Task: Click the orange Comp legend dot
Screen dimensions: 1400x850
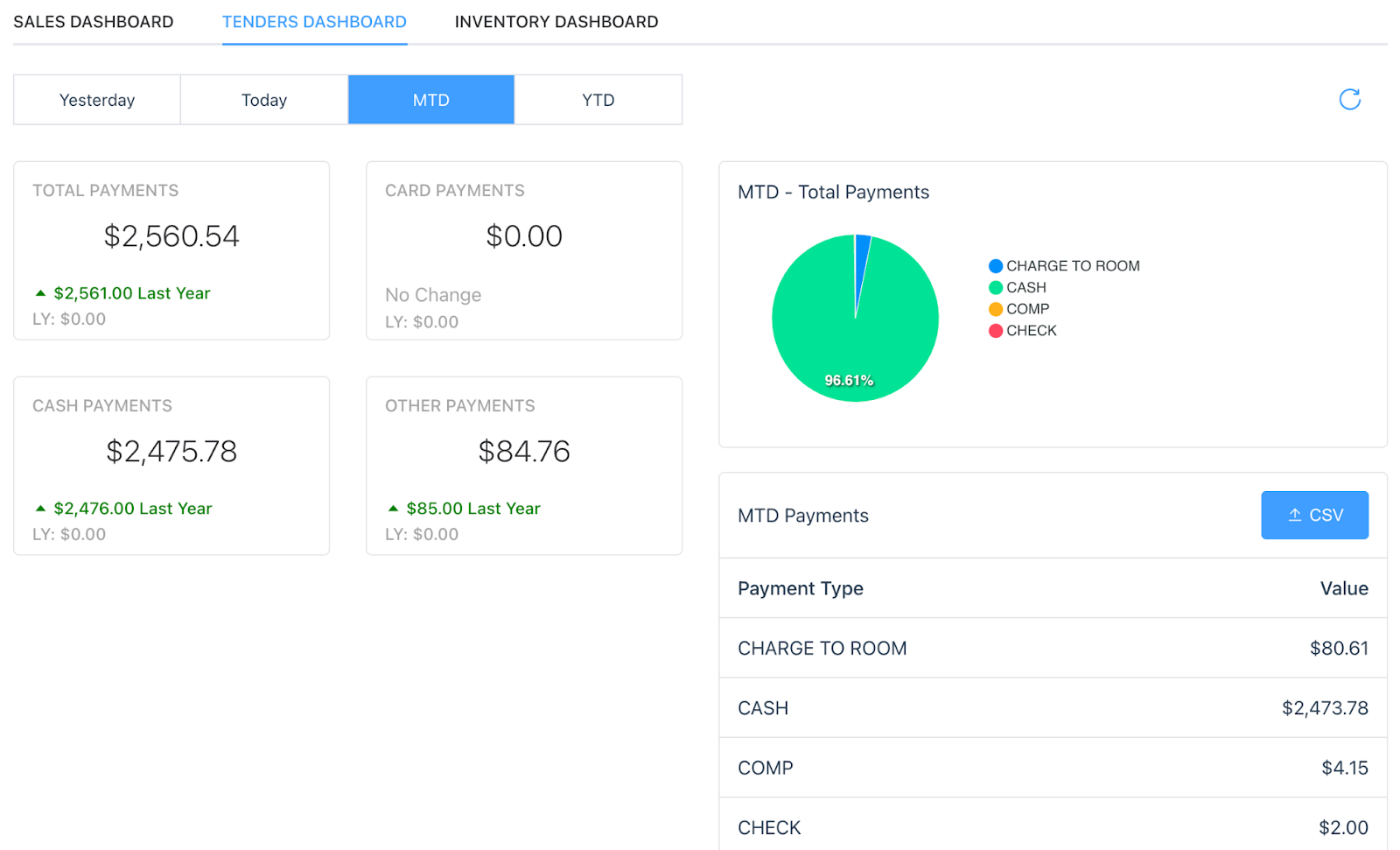Action: coord(996,309)
